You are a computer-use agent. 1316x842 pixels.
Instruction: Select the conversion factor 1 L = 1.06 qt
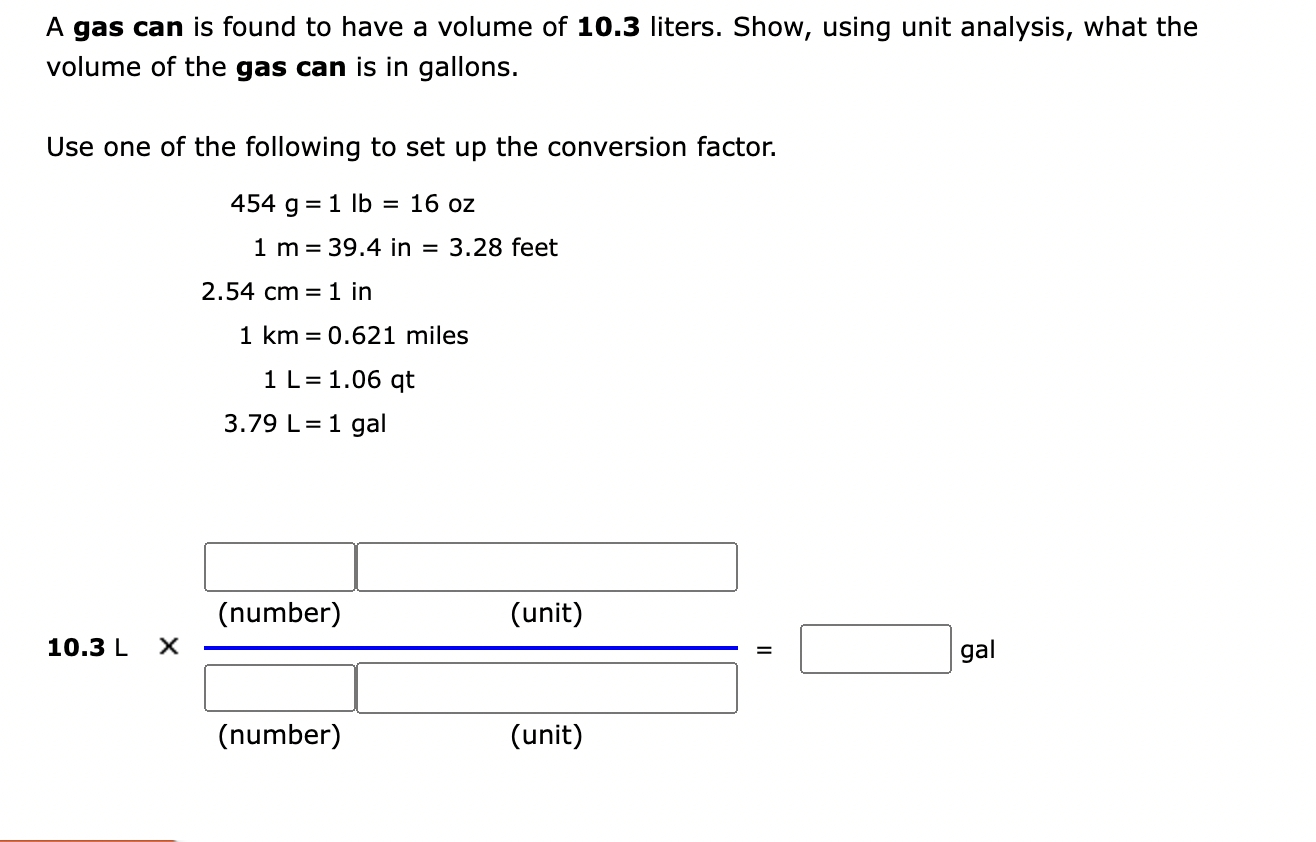(339, 380)
